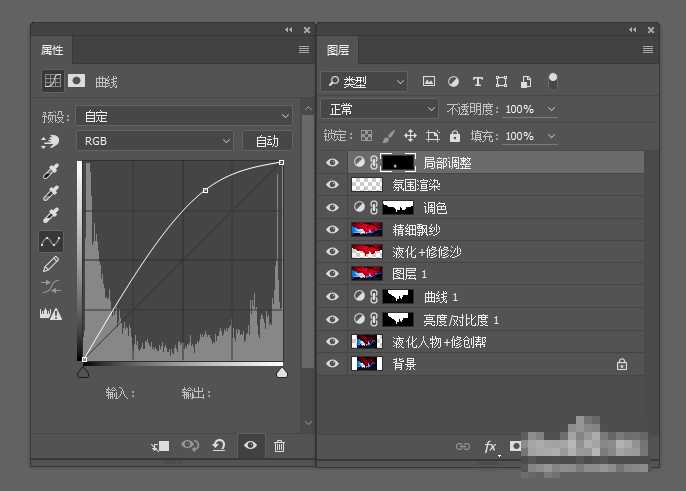
Task: Open the RGB channel dropdown
Action: (x=155, y=141)
